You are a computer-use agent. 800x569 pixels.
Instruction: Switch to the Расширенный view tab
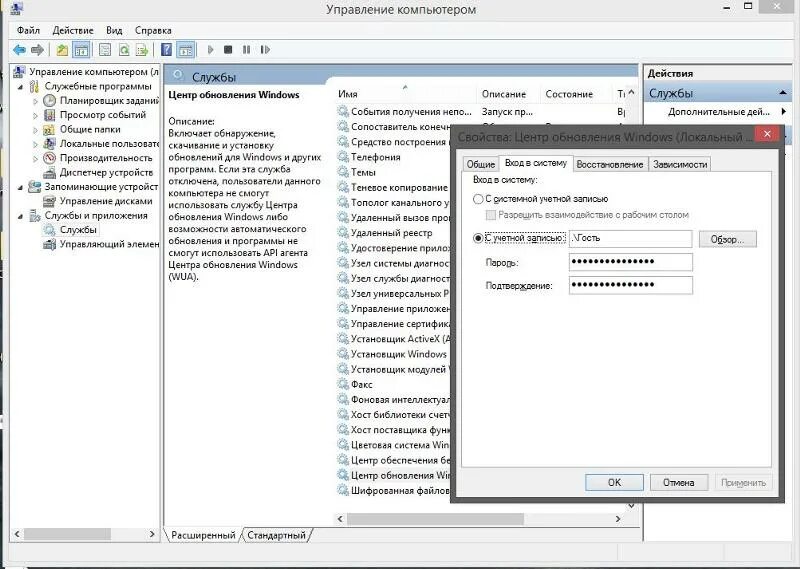203,535
